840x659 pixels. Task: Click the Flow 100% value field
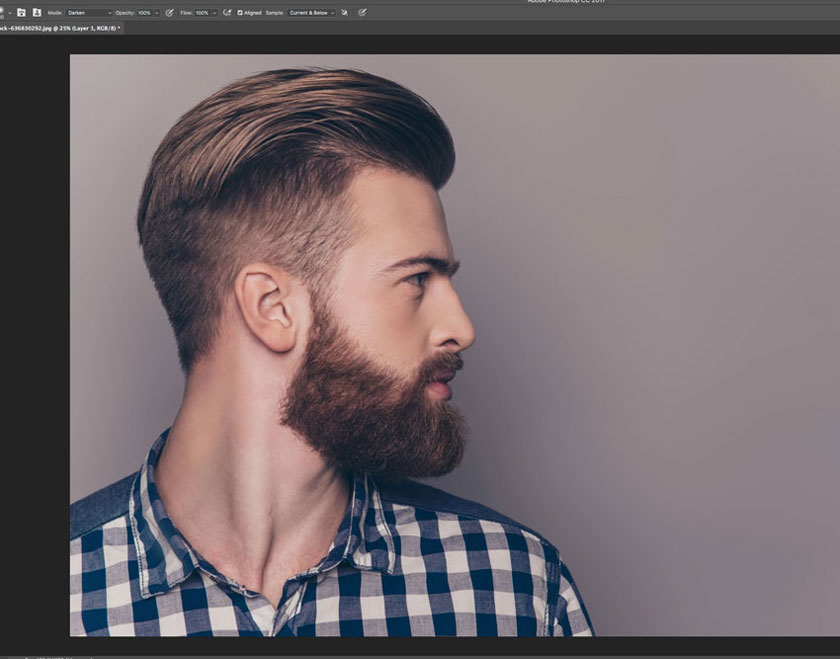click(x=202, y=13)
